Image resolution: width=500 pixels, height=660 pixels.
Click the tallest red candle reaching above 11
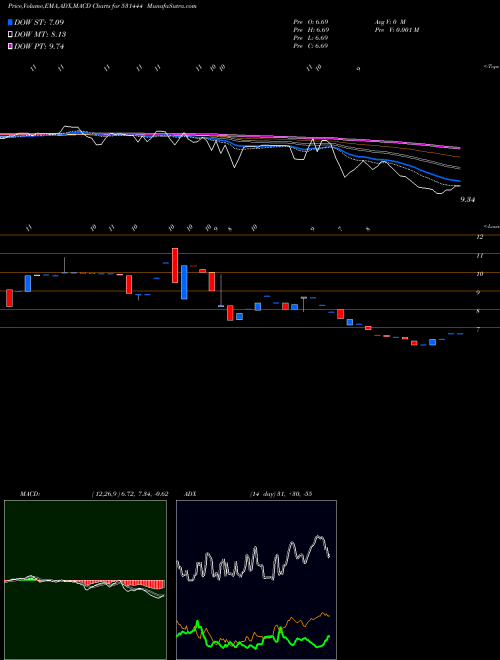(x=175, y=265)
